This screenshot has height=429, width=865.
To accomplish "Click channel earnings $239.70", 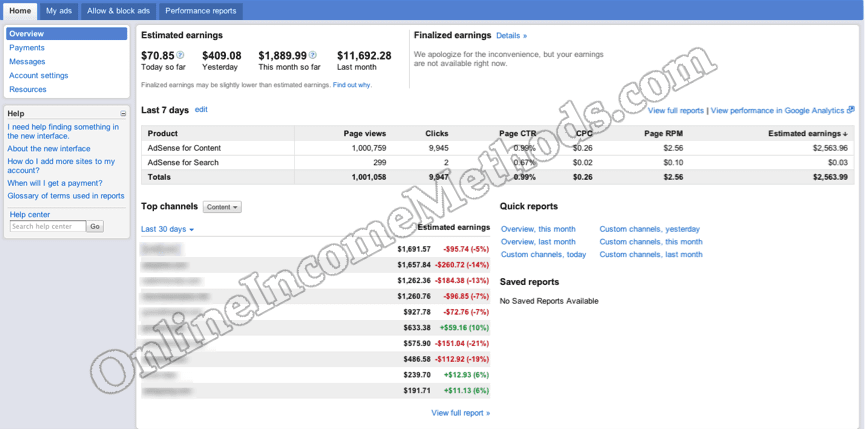I will (417, 375).
